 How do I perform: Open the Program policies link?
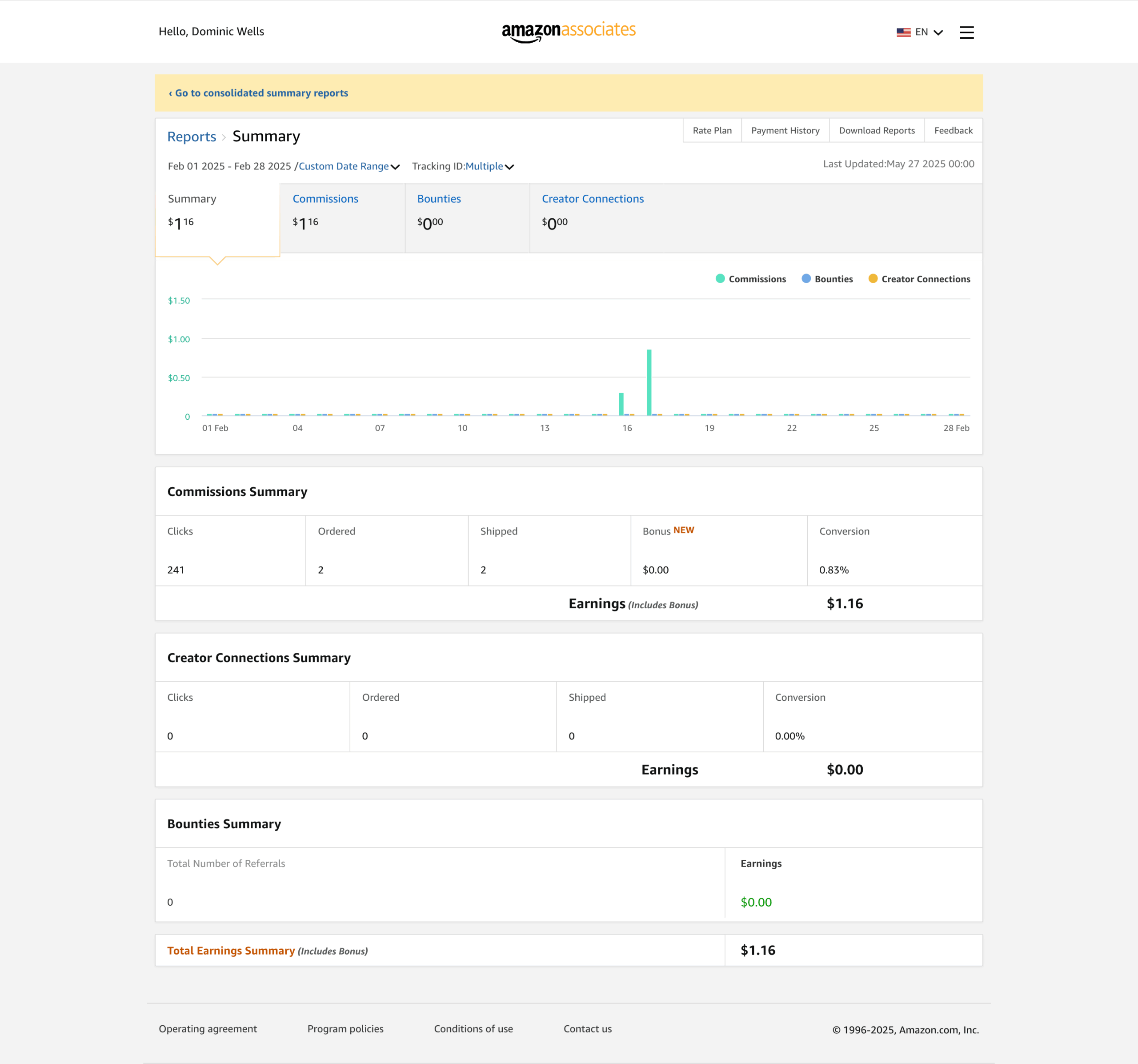point(345,1028)
